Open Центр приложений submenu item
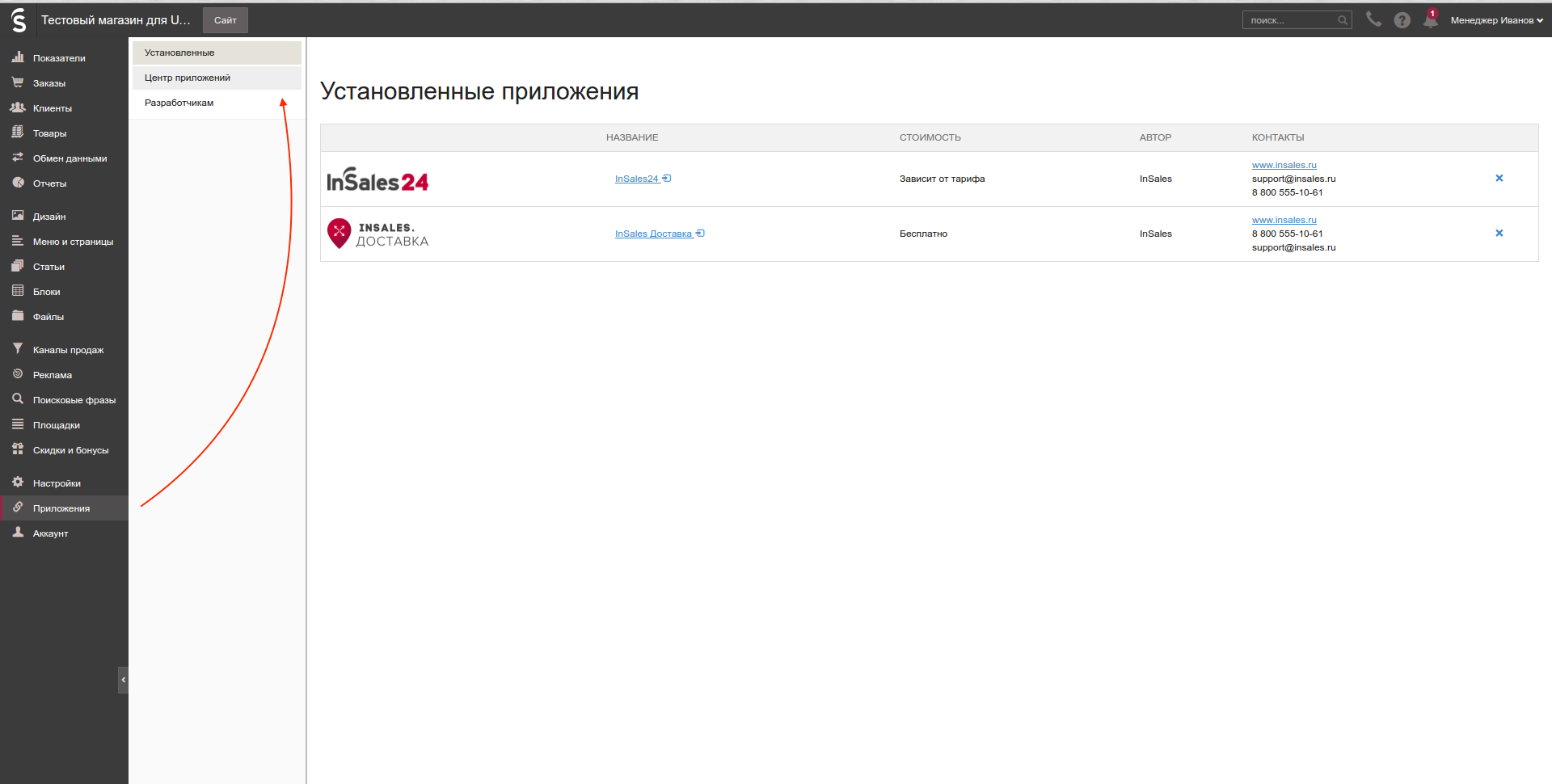The width and height of the screenshot is (1552, 784). (217, 78)
